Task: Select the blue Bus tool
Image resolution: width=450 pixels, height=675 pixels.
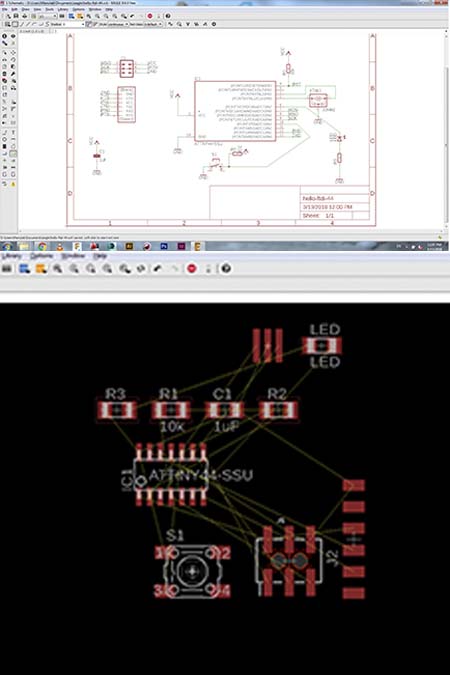Action: [x=4, y=153]
